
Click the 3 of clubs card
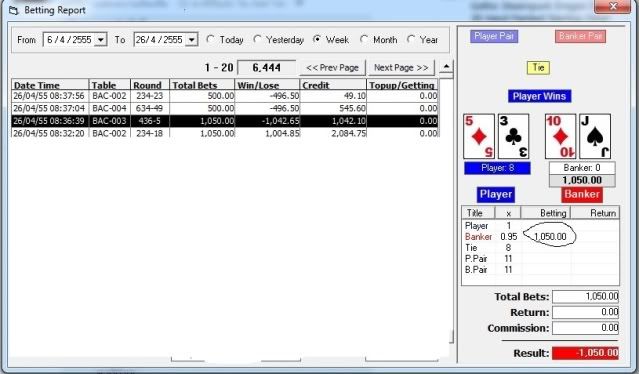(x=513, y=136)
